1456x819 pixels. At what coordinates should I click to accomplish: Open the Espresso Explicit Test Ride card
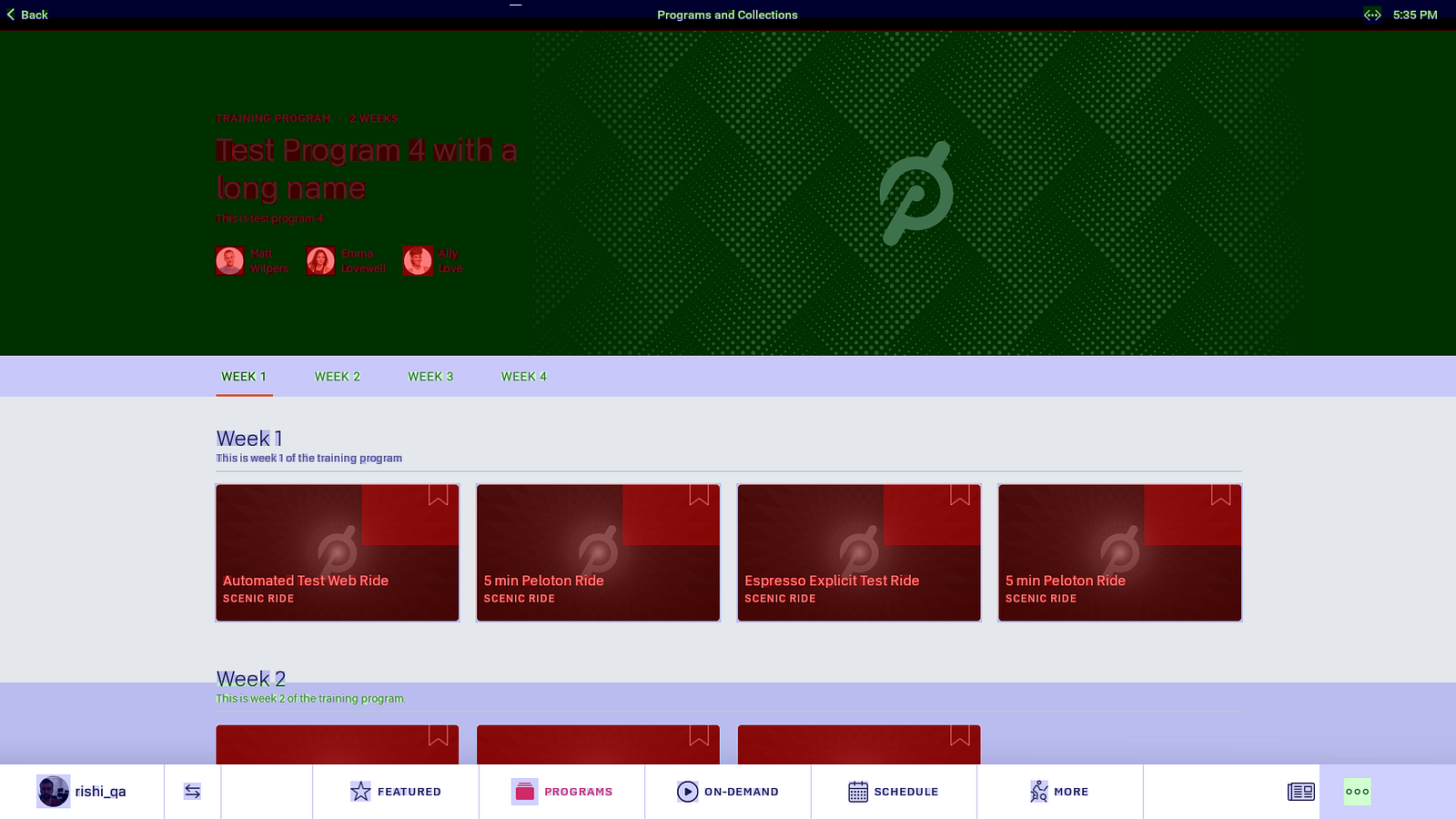tap(859, 552)
